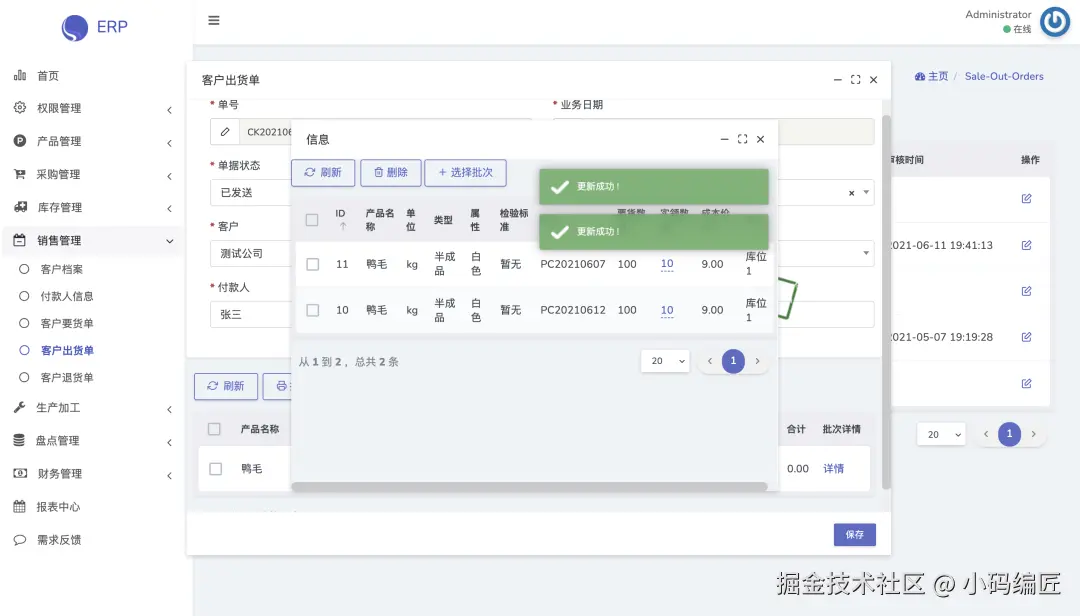
Task: Check the row with ID 10
Action: 313,310
